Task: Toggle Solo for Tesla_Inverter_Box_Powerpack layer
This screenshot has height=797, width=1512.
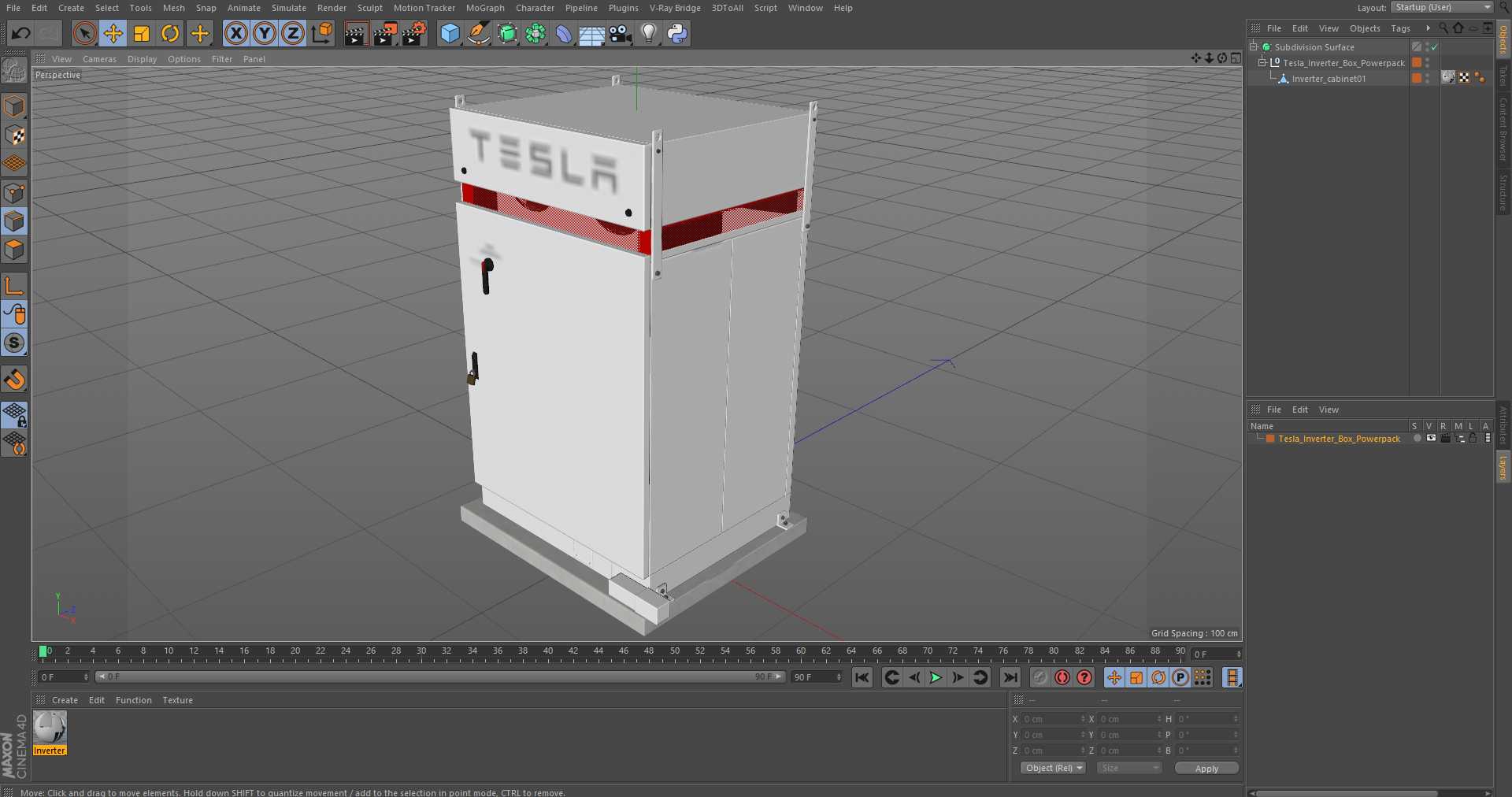Action: tap(1417, 439)
